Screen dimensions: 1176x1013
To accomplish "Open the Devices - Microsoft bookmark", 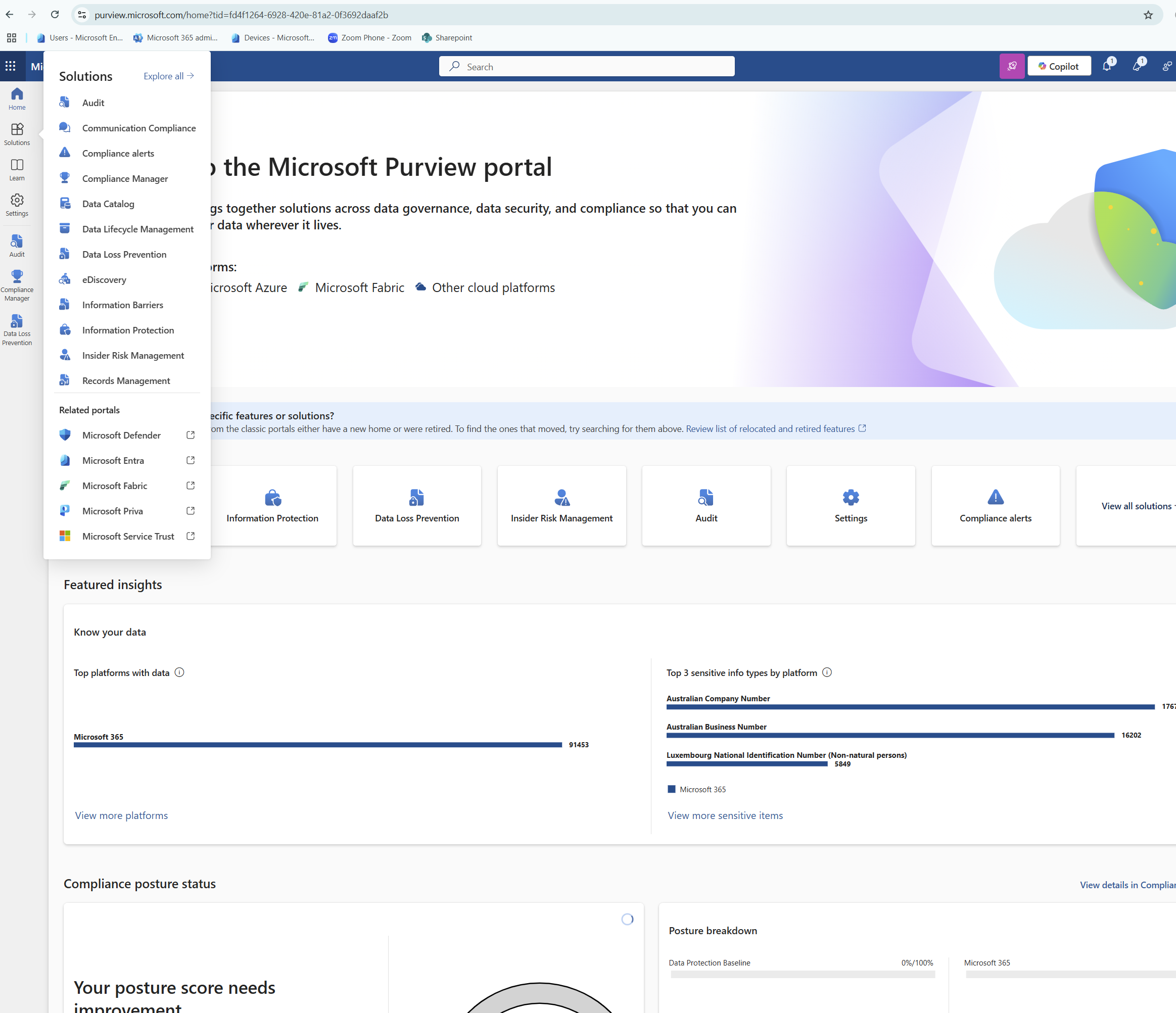I will coord(273,38).
